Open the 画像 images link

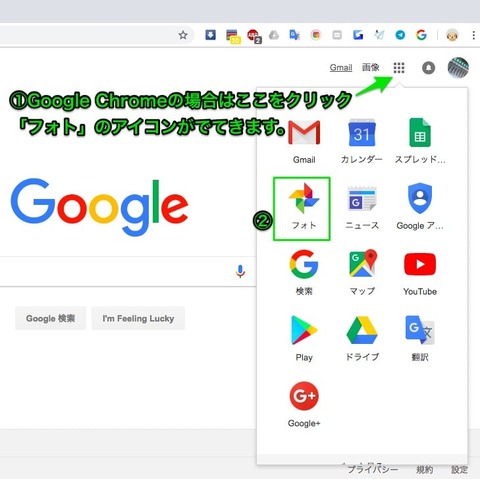(371, 67)
